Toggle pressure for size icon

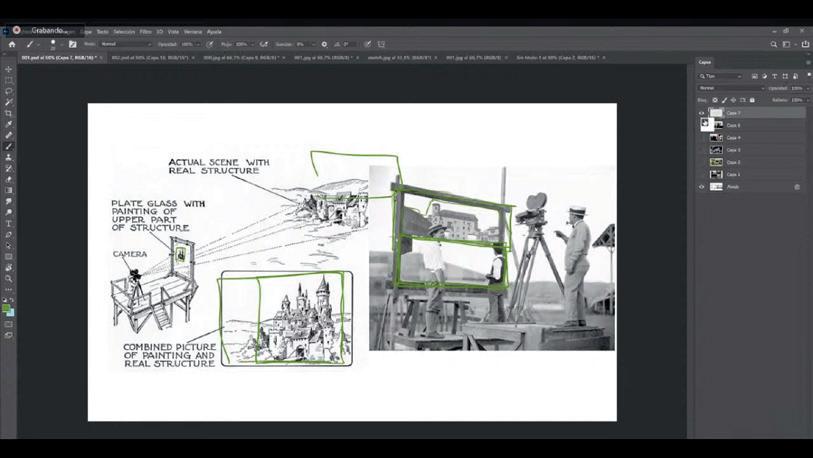pos(368,44)
